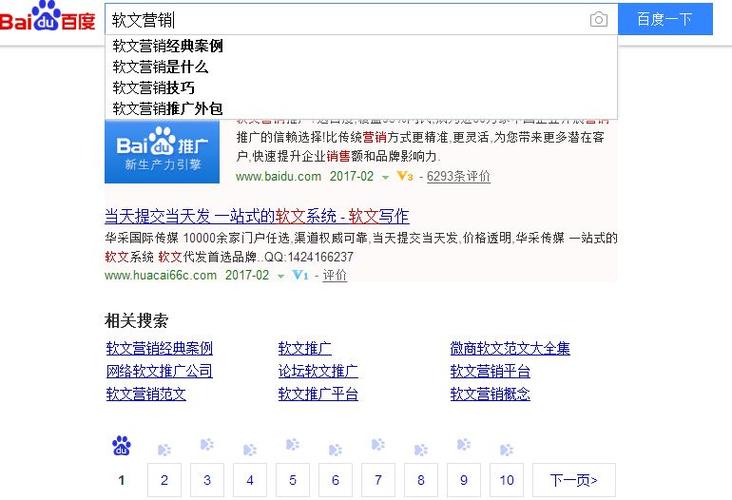Open related search 网络软文推广公司
Image resolution: width=732 pixels, height=500 pixels.
tap(159, 371)
